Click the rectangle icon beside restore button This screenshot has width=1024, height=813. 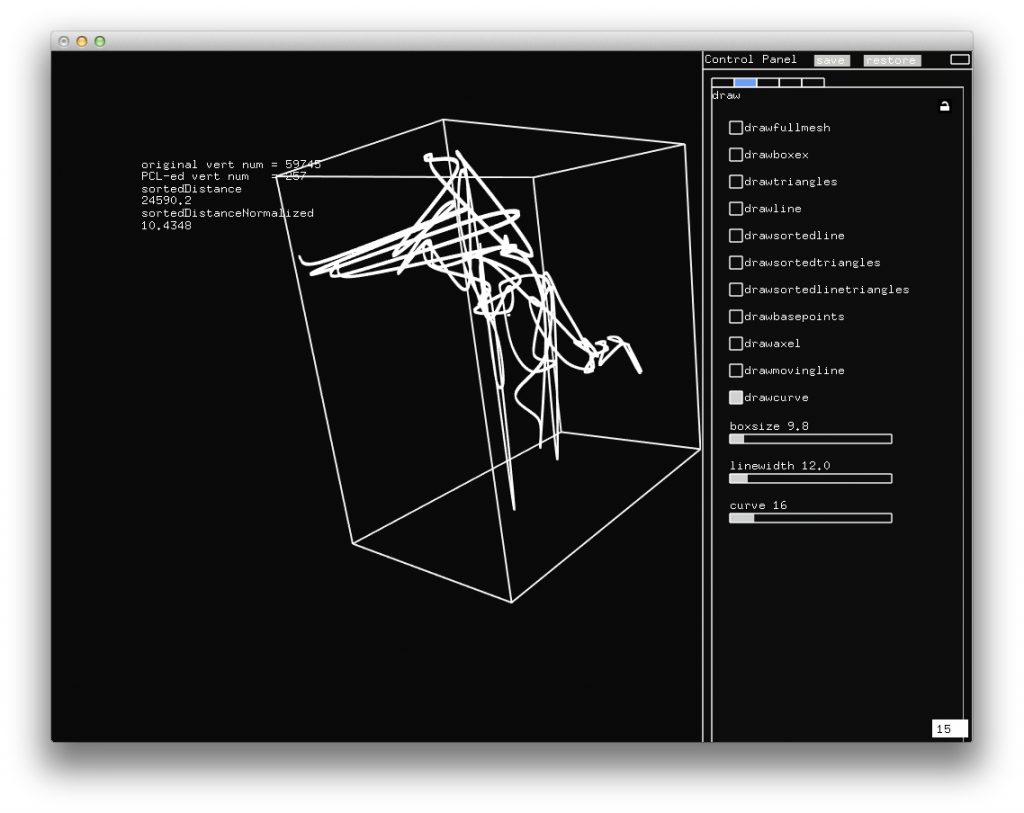click(959, 60)
